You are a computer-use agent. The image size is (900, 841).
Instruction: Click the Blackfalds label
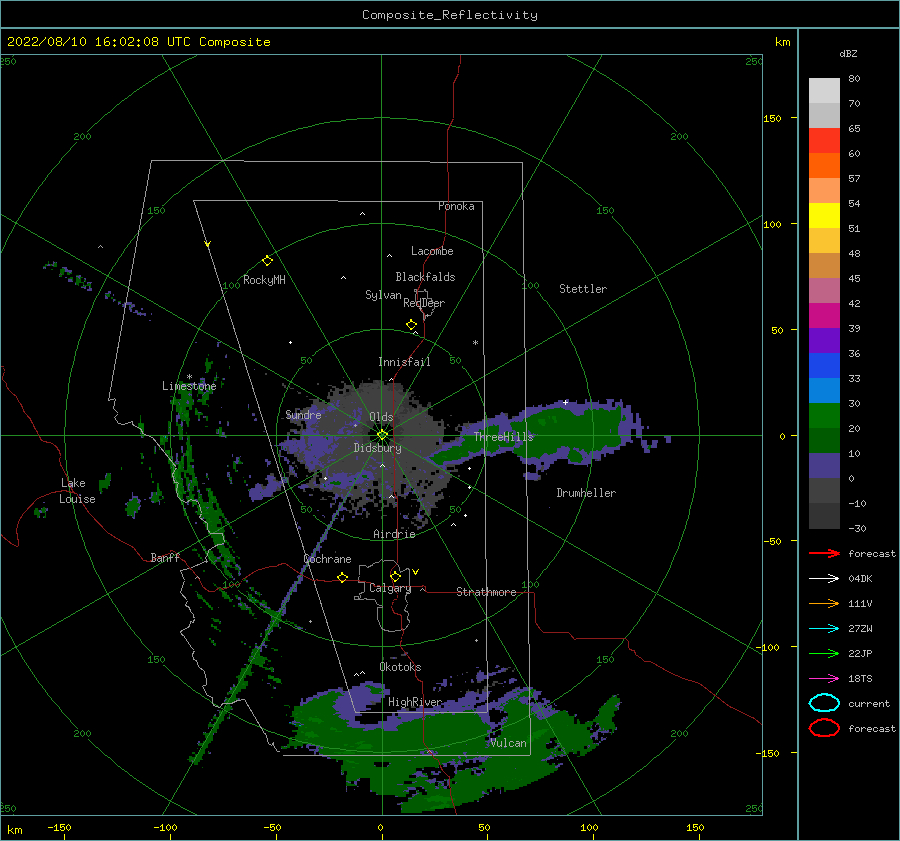click(x=425, y=277)
